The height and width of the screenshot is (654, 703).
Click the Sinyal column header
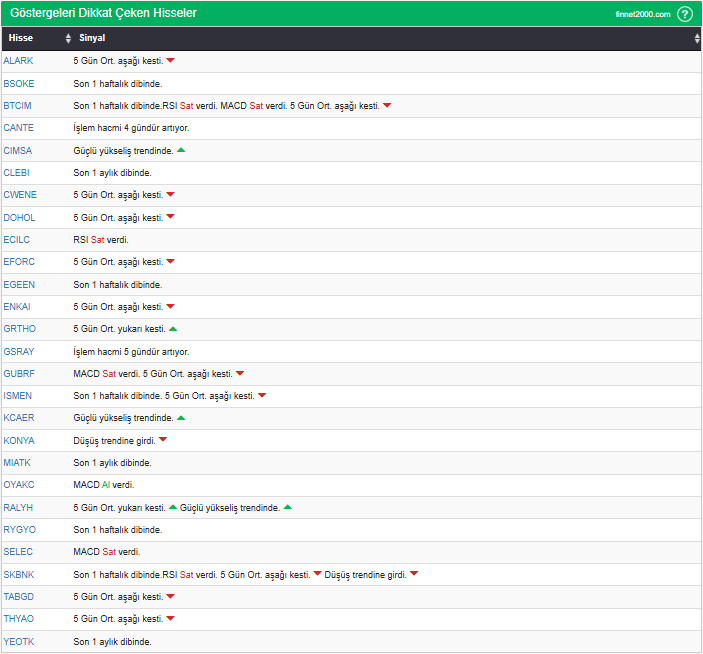tap(92, 38)
